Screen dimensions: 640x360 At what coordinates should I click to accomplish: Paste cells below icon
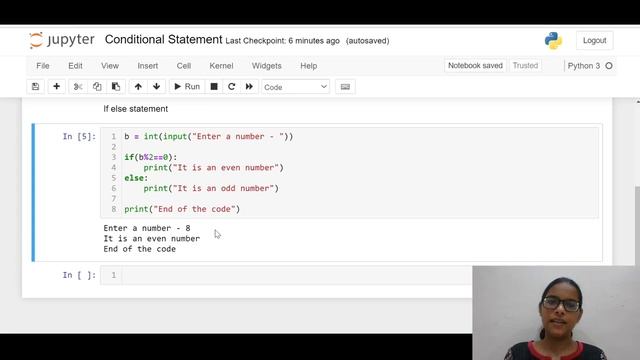(x=116, y=87)
